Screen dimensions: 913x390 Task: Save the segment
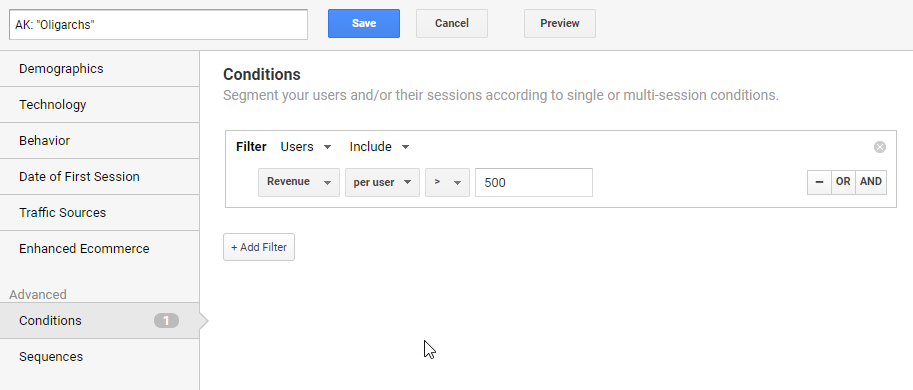click(364, 24)
